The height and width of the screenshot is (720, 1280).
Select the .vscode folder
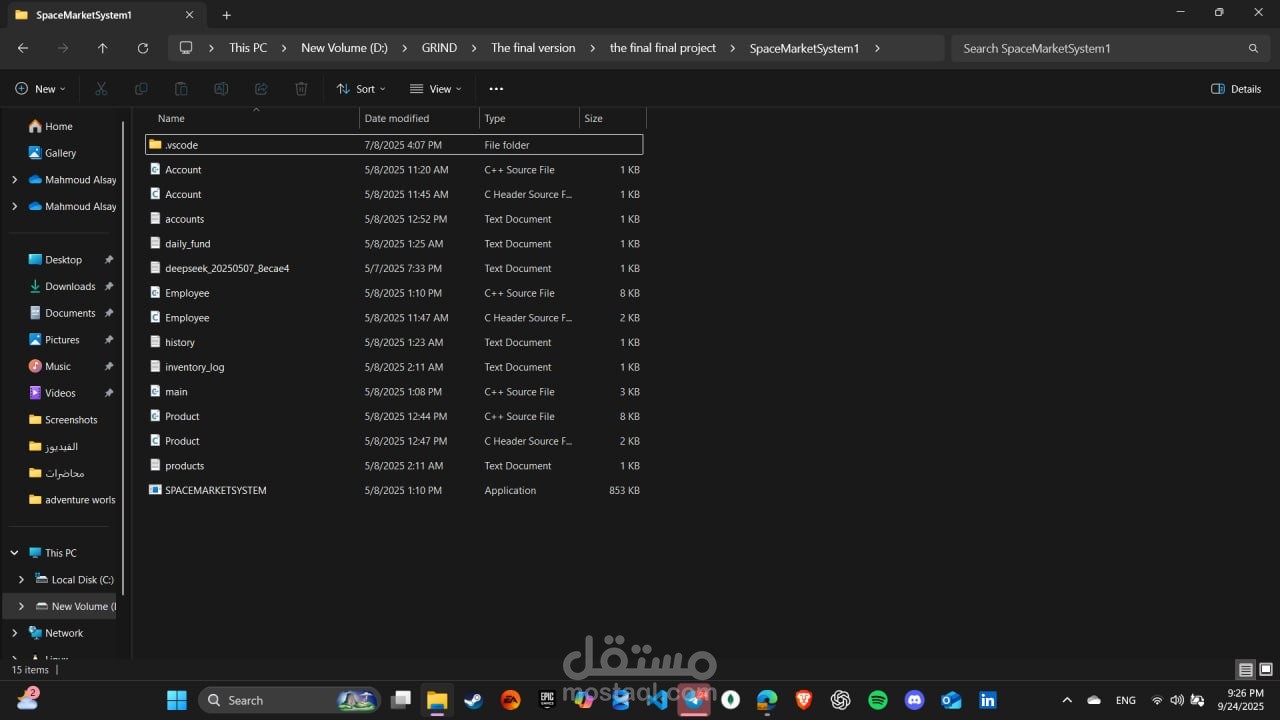[x=394, y=145]
